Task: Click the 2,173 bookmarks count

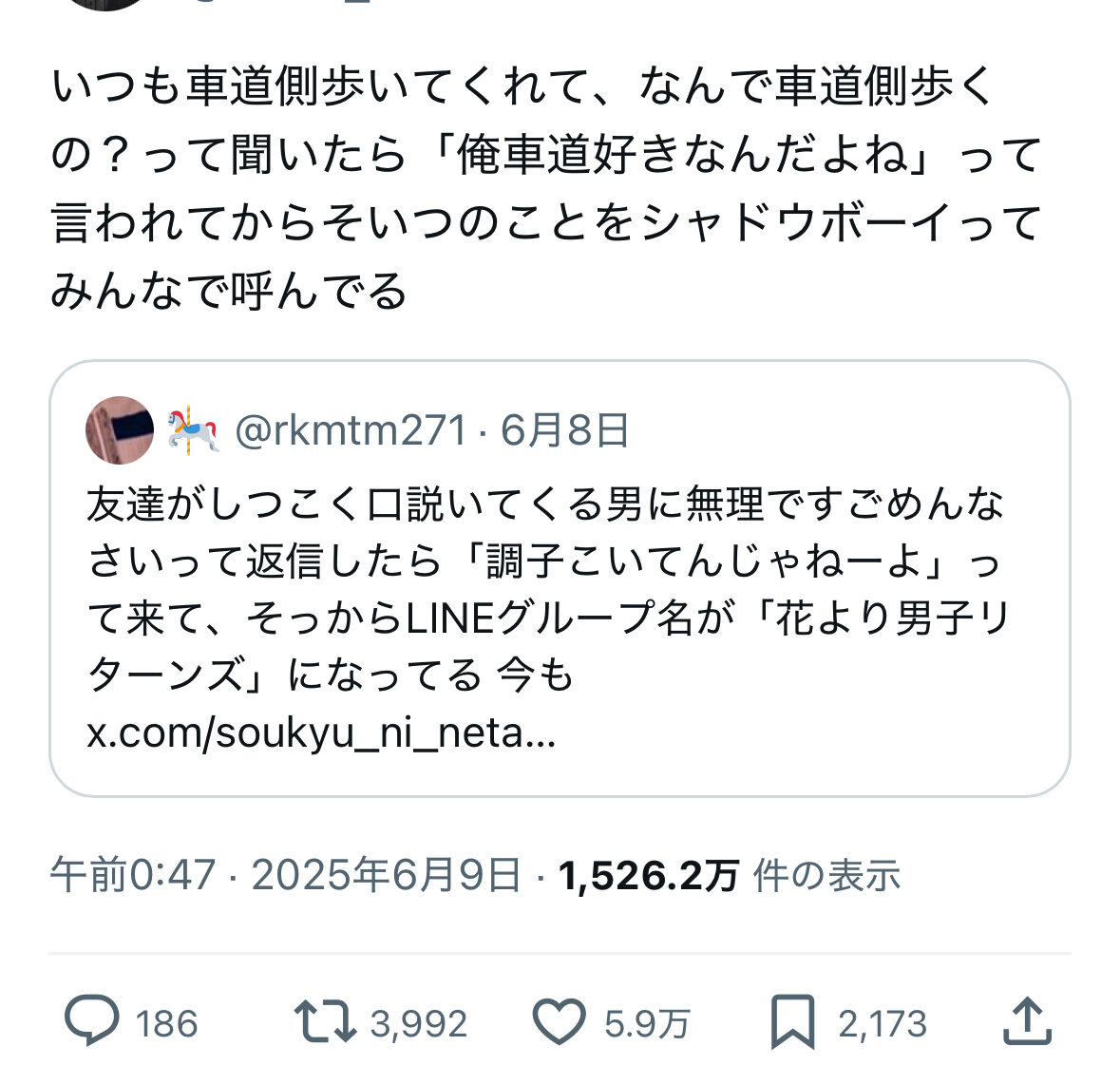Action: (x=882, y=1024)
